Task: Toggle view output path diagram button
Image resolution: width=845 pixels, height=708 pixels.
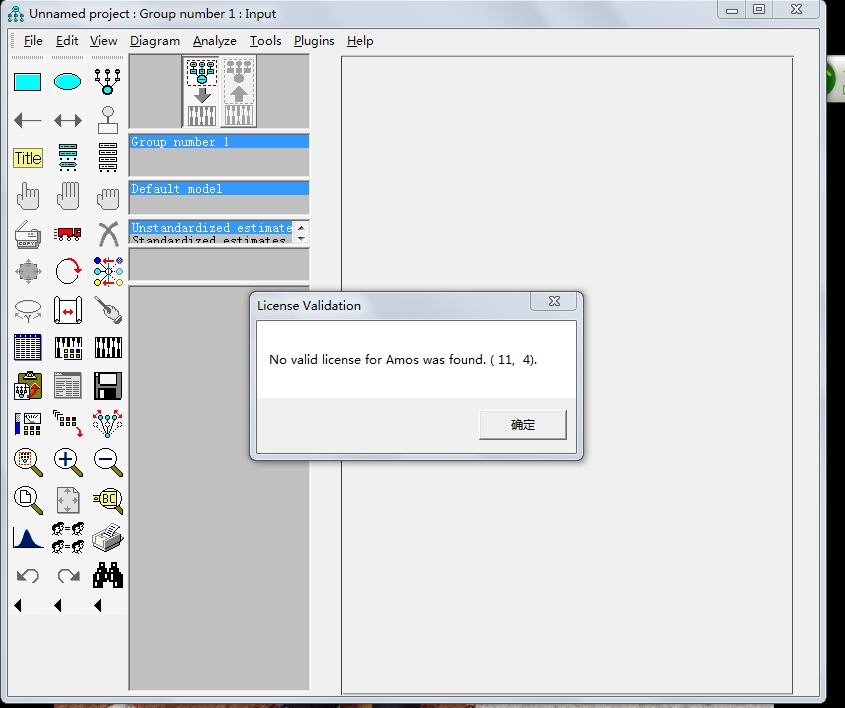Action: click(x=238, y=92)
